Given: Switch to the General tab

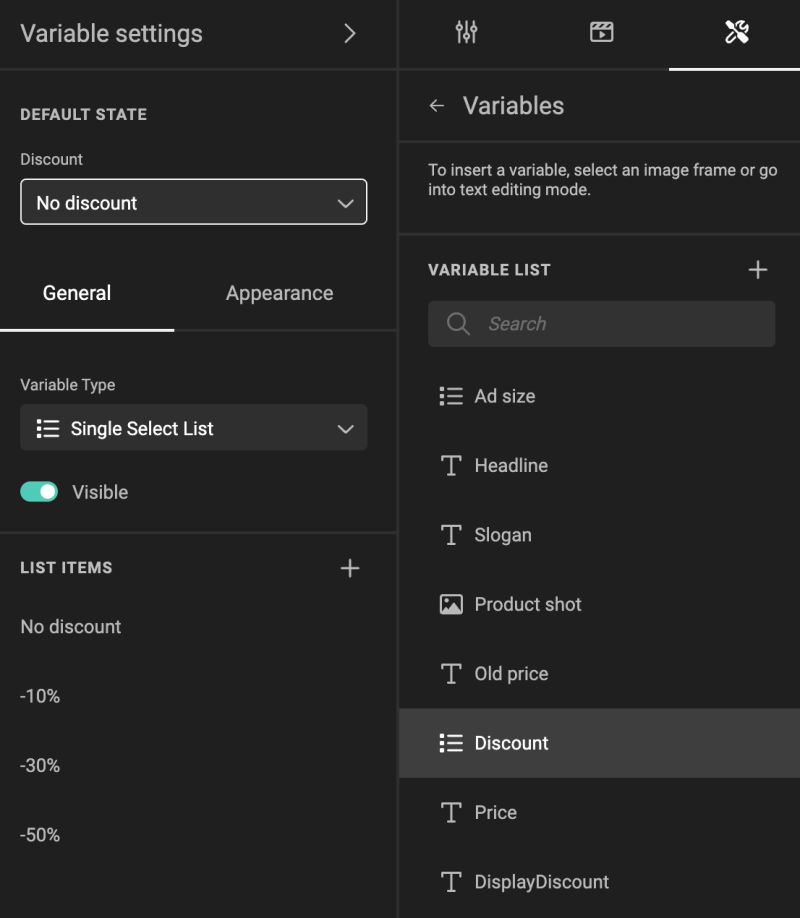Looking at the screenshot, I should pyautogui.click(x=77, y=293).
